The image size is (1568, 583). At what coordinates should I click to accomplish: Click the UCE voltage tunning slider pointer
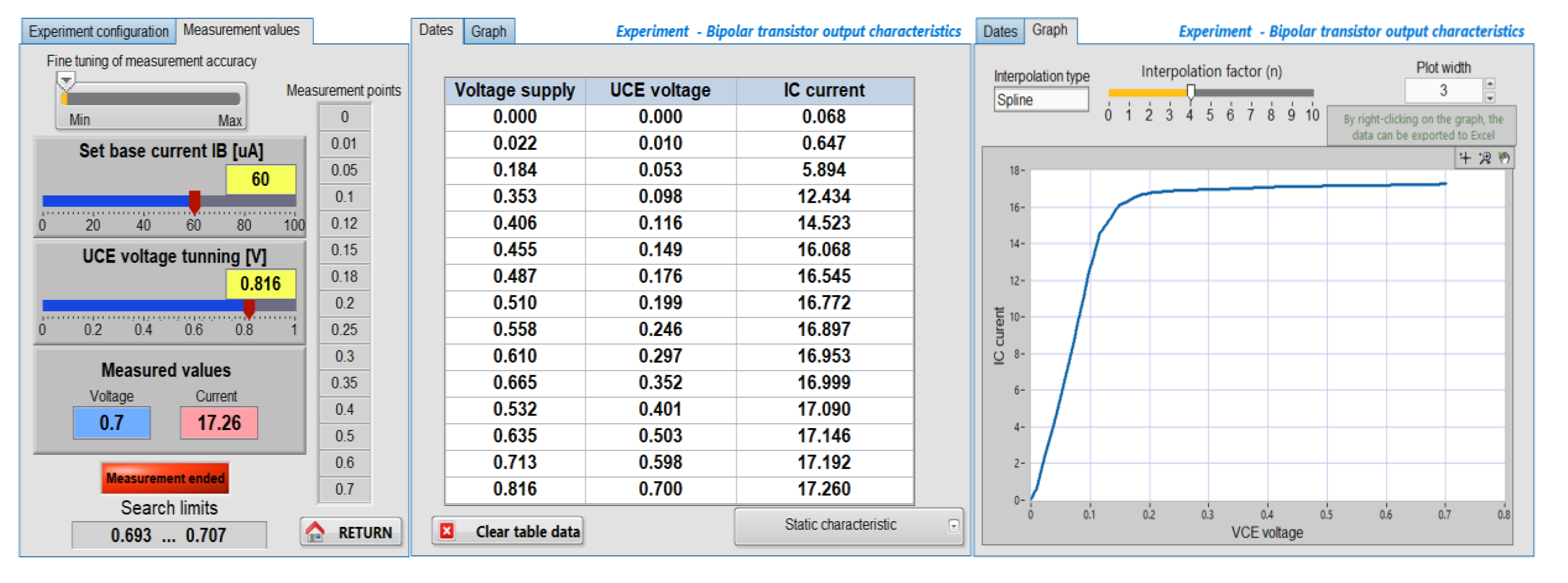[x=249, y=307]
